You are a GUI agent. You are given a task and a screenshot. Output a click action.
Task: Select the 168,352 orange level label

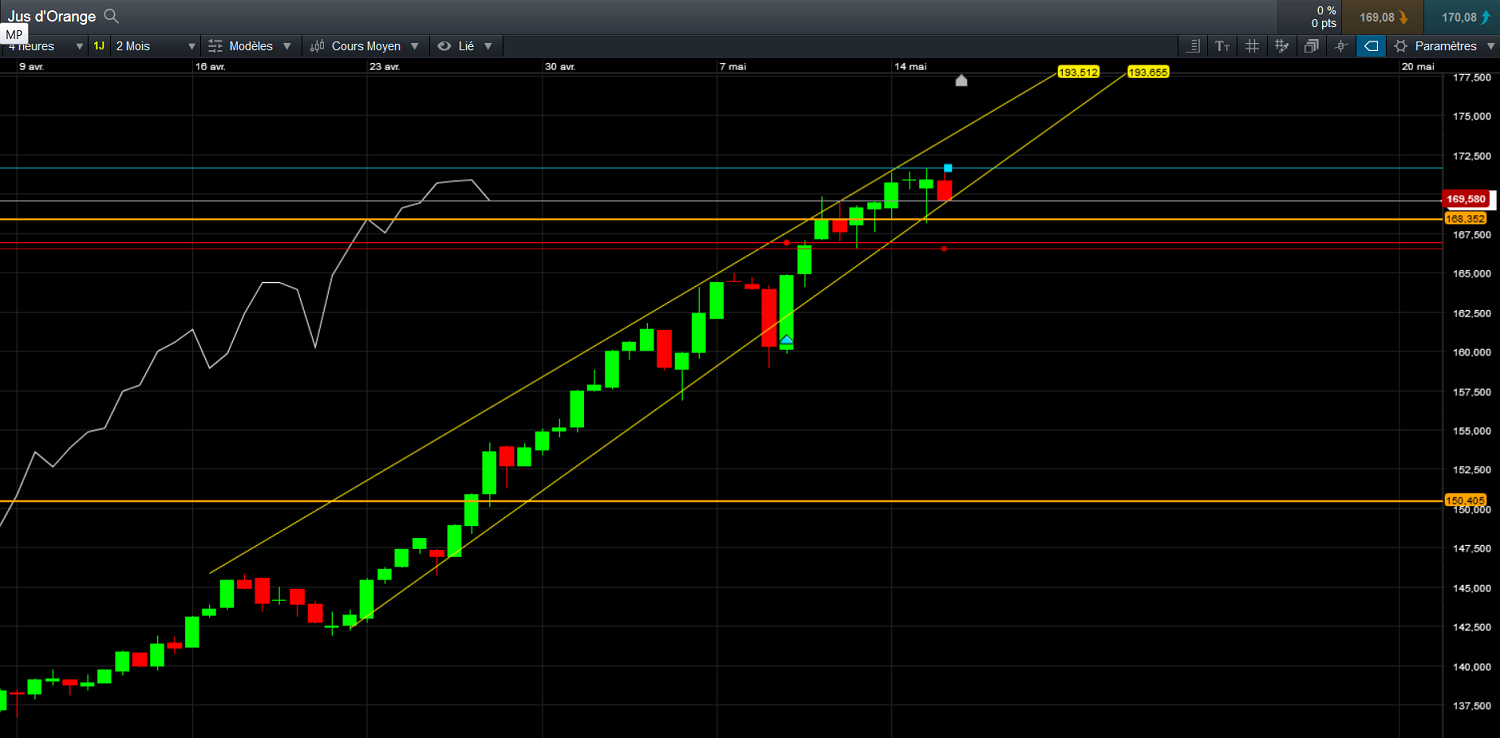(x=1466, y=218)
